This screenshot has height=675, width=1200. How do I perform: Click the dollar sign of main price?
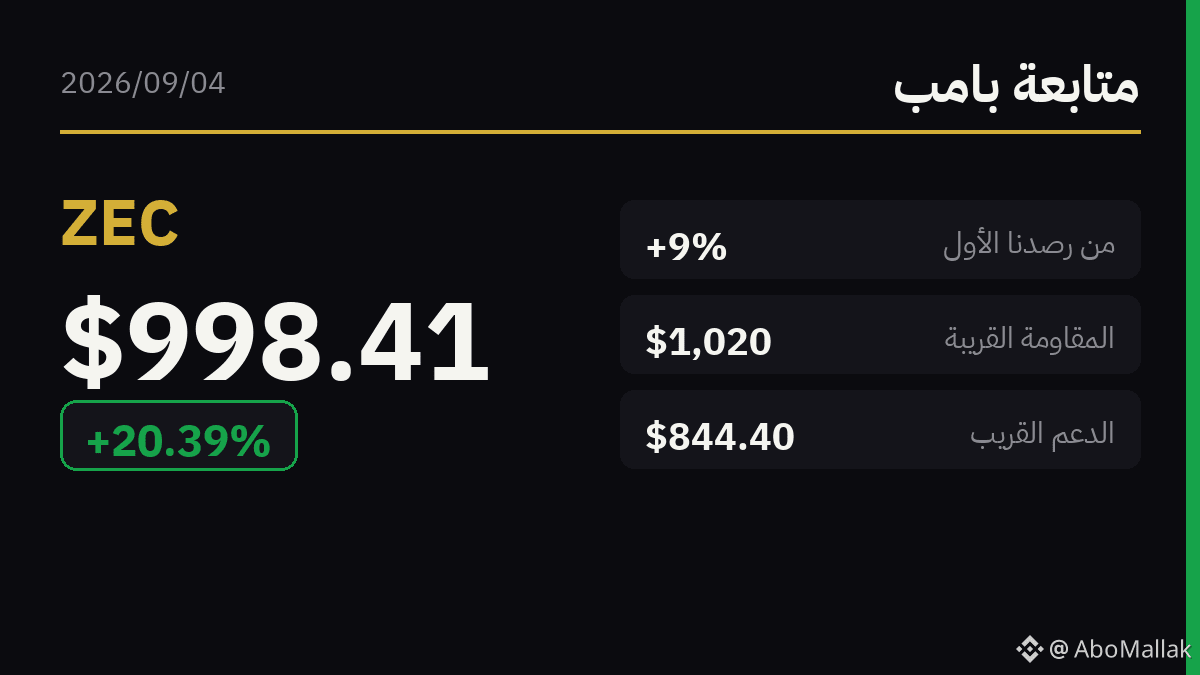click(94, 342)
